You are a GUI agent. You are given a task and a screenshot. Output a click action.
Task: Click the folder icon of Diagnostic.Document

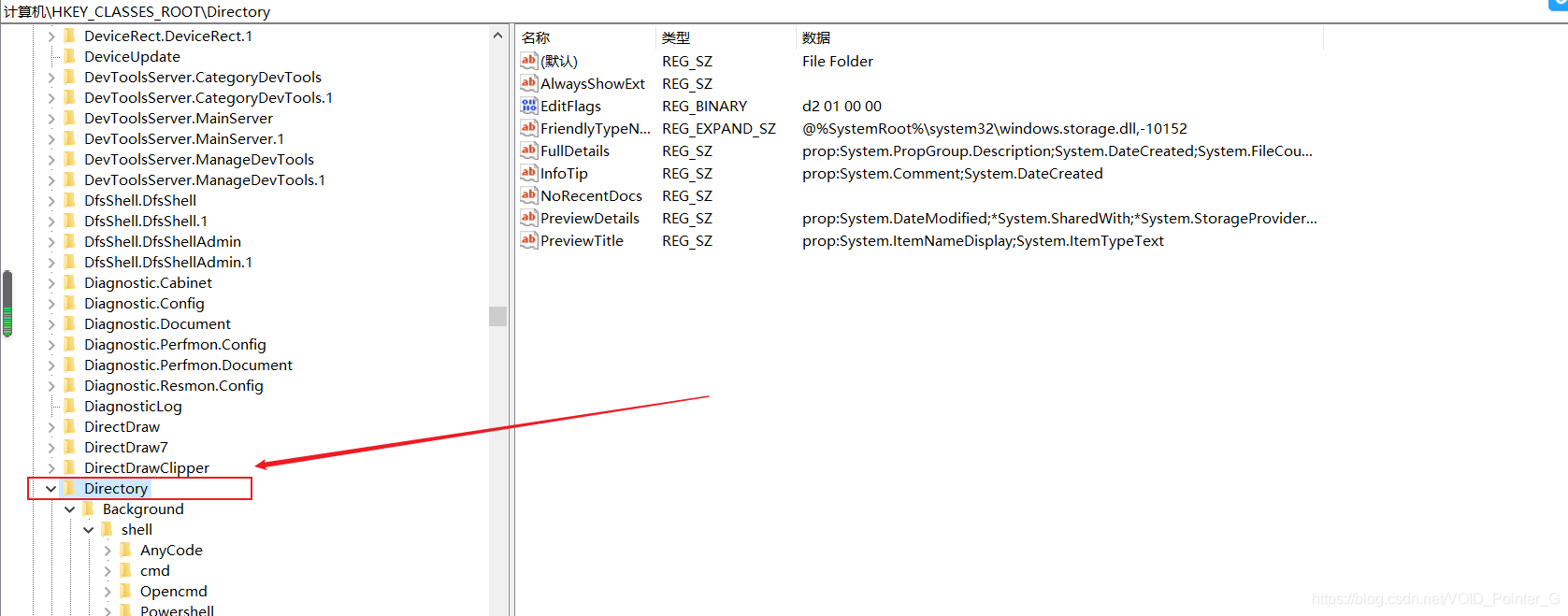click(x=69, y=323)
